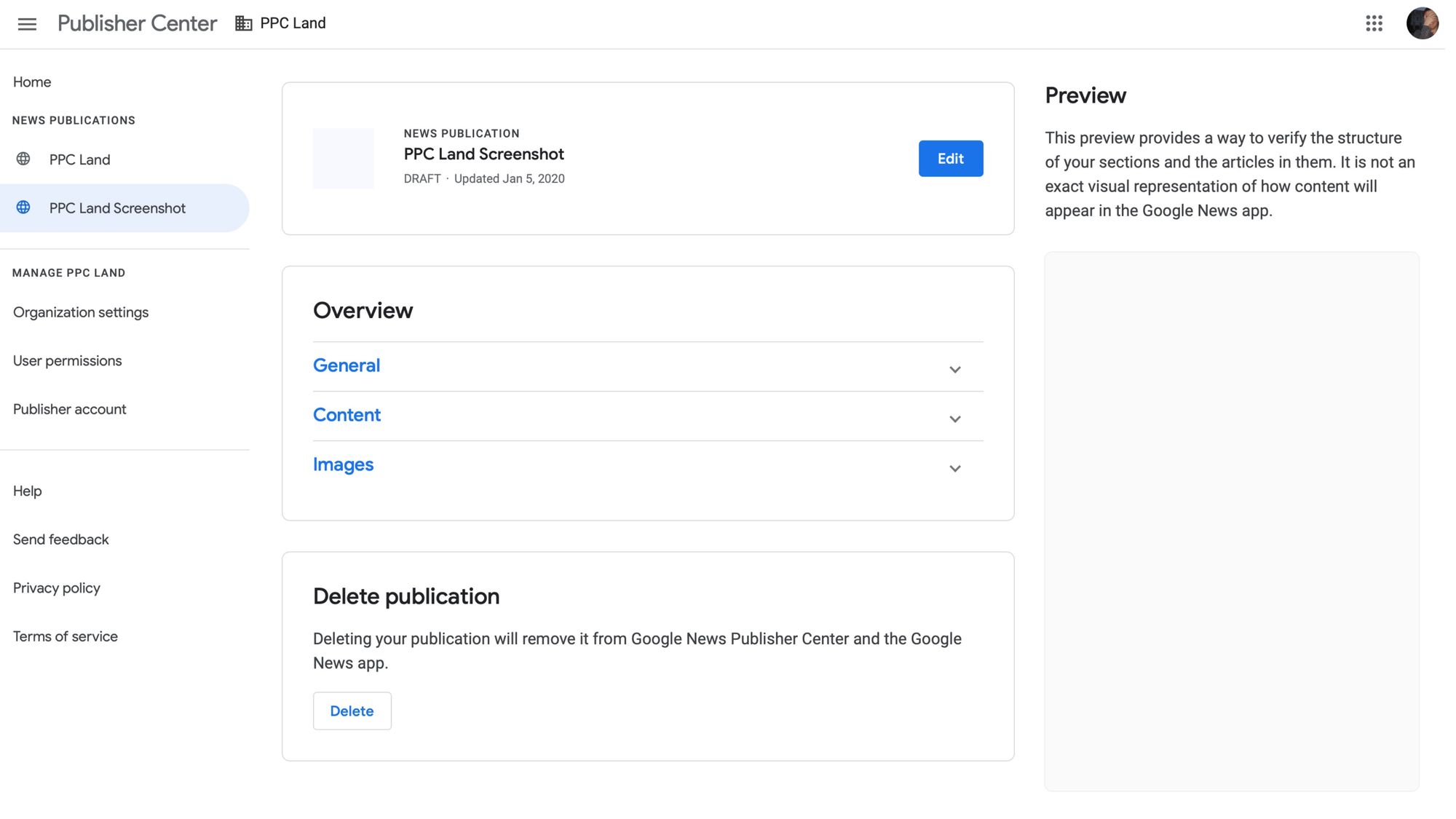
Task: Click the profile avatar in top right
Action: [1423, 24]
